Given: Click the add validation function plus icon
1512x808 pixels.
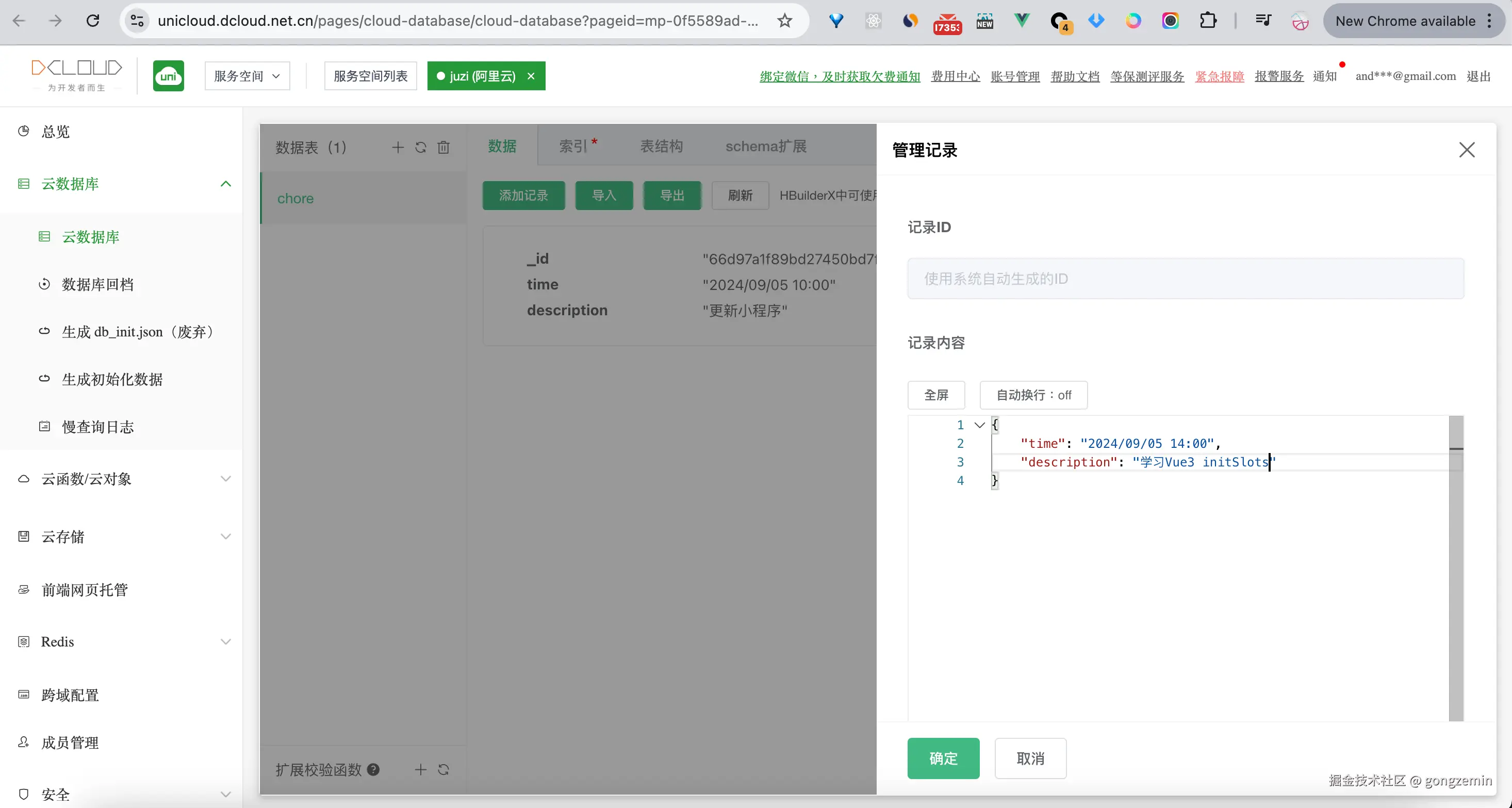Looking at the screenshot, I should click(420, 770).
